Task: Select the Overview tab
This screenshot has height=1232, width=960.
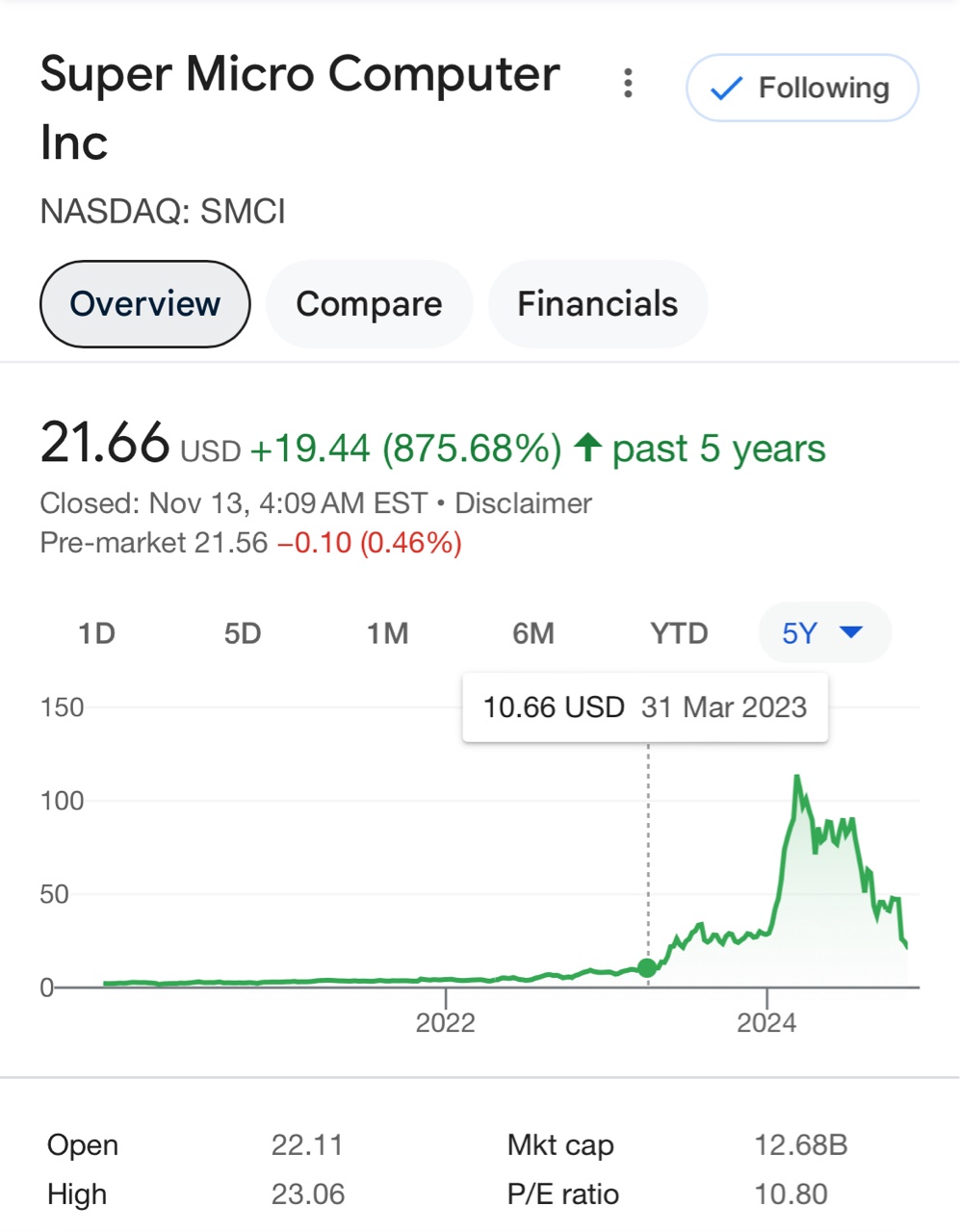Action: point(145,304)
